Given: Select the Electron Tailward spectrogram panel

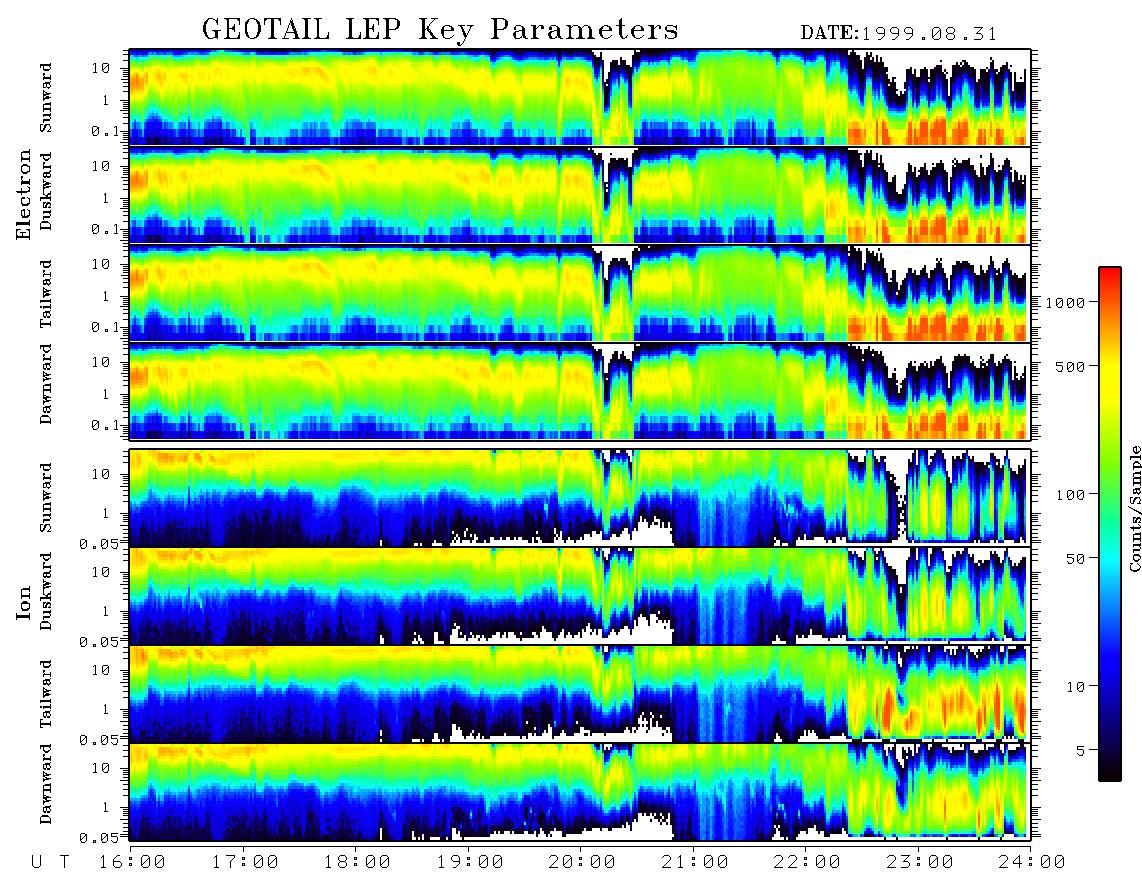Looking at the screenshot, I should tap(580, 293).
